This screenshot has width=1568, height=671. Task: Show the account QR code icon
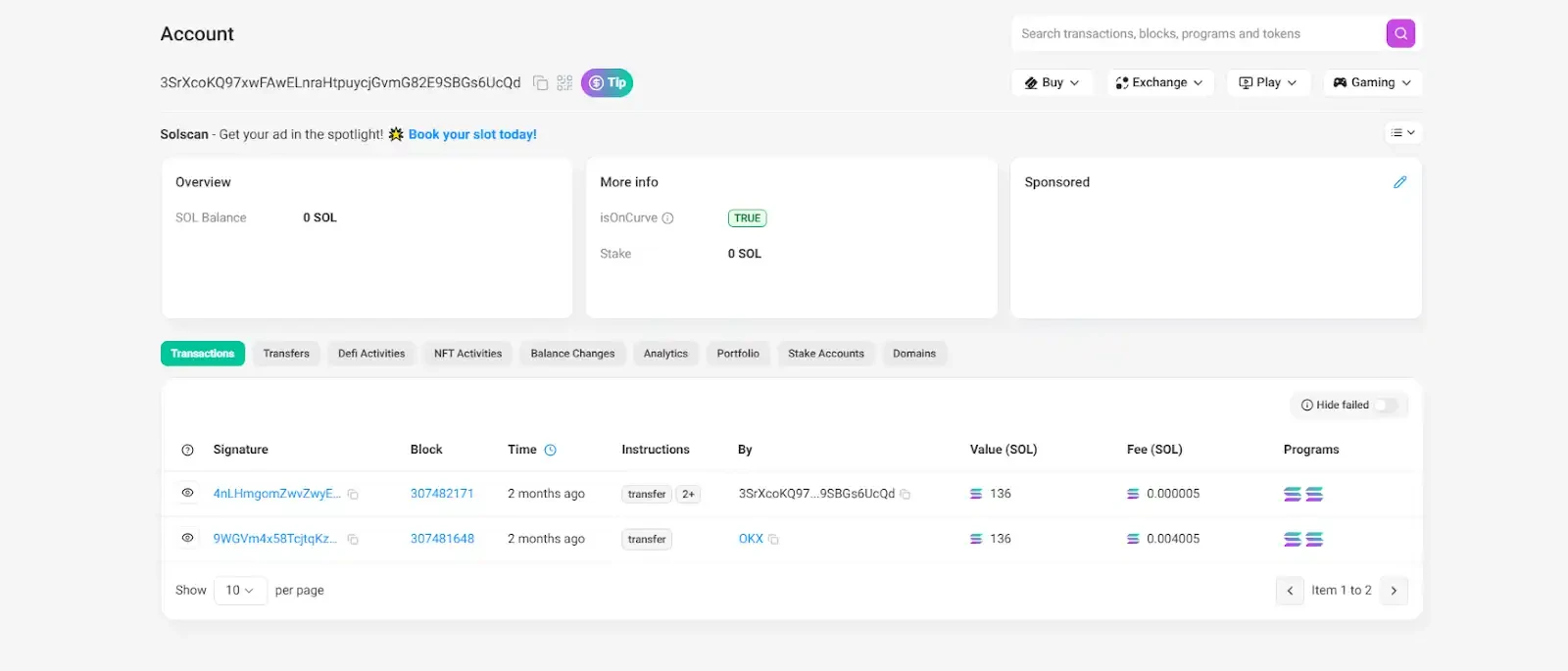564,83
